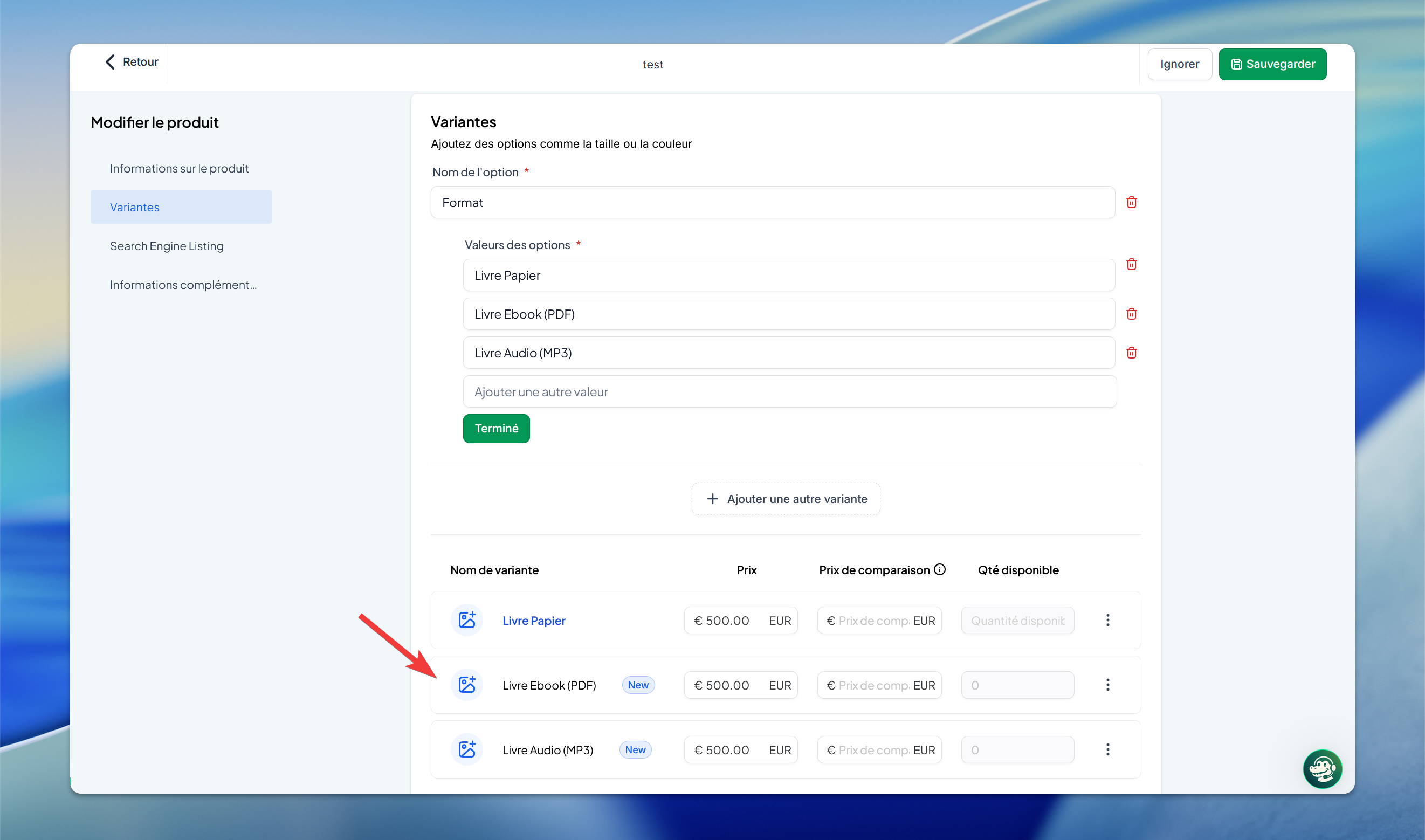Screen dimensions: 1425x840
Task: Click the test product title
Action: tap(652, 65)
